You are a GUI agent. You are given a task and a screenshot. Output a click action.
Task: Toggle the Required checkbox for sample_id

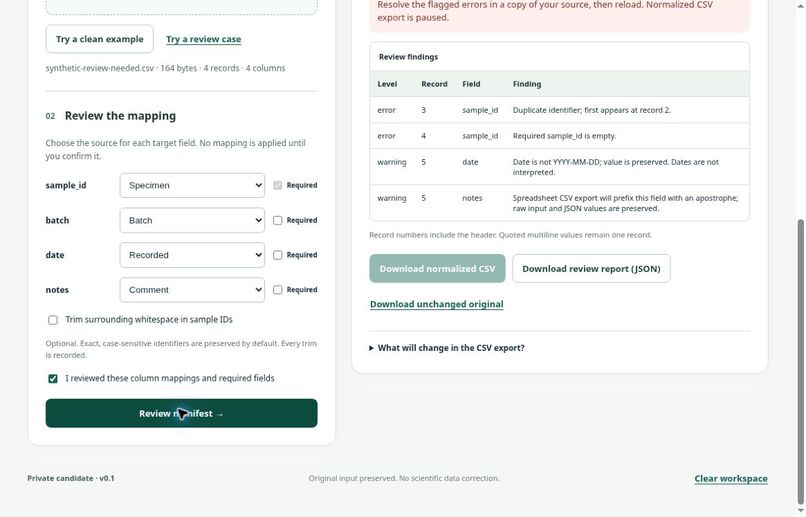tap(278, 186)
